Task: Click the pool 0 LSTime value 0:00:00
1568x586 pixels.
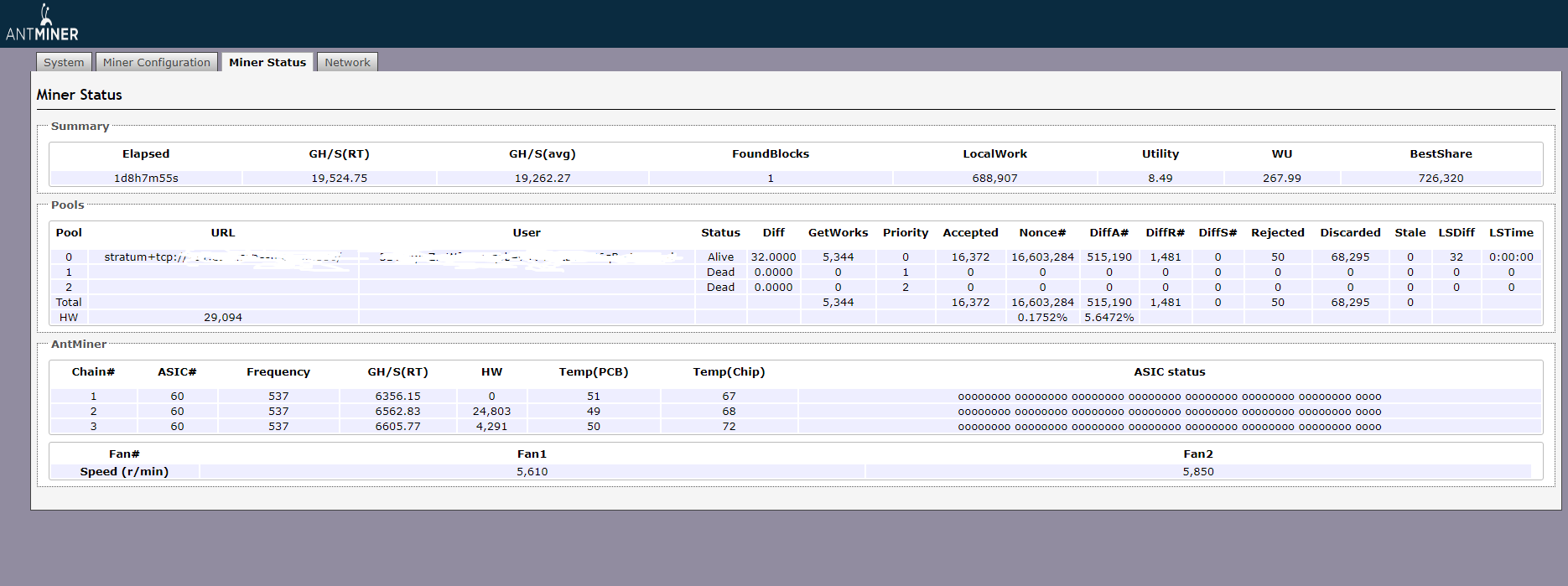Action: [1511, 257]
